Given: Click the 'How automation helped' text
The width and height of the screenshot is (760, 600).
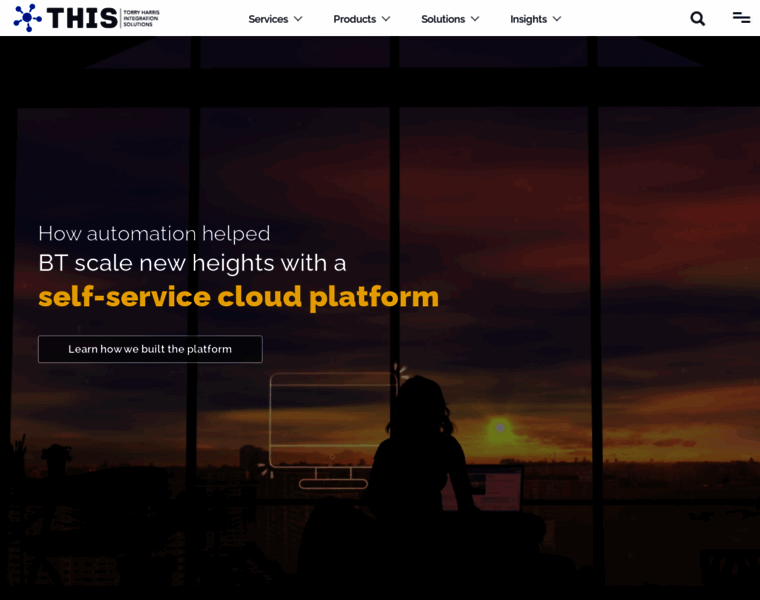Looking at the screenshot, I should [x=154, y=234].
